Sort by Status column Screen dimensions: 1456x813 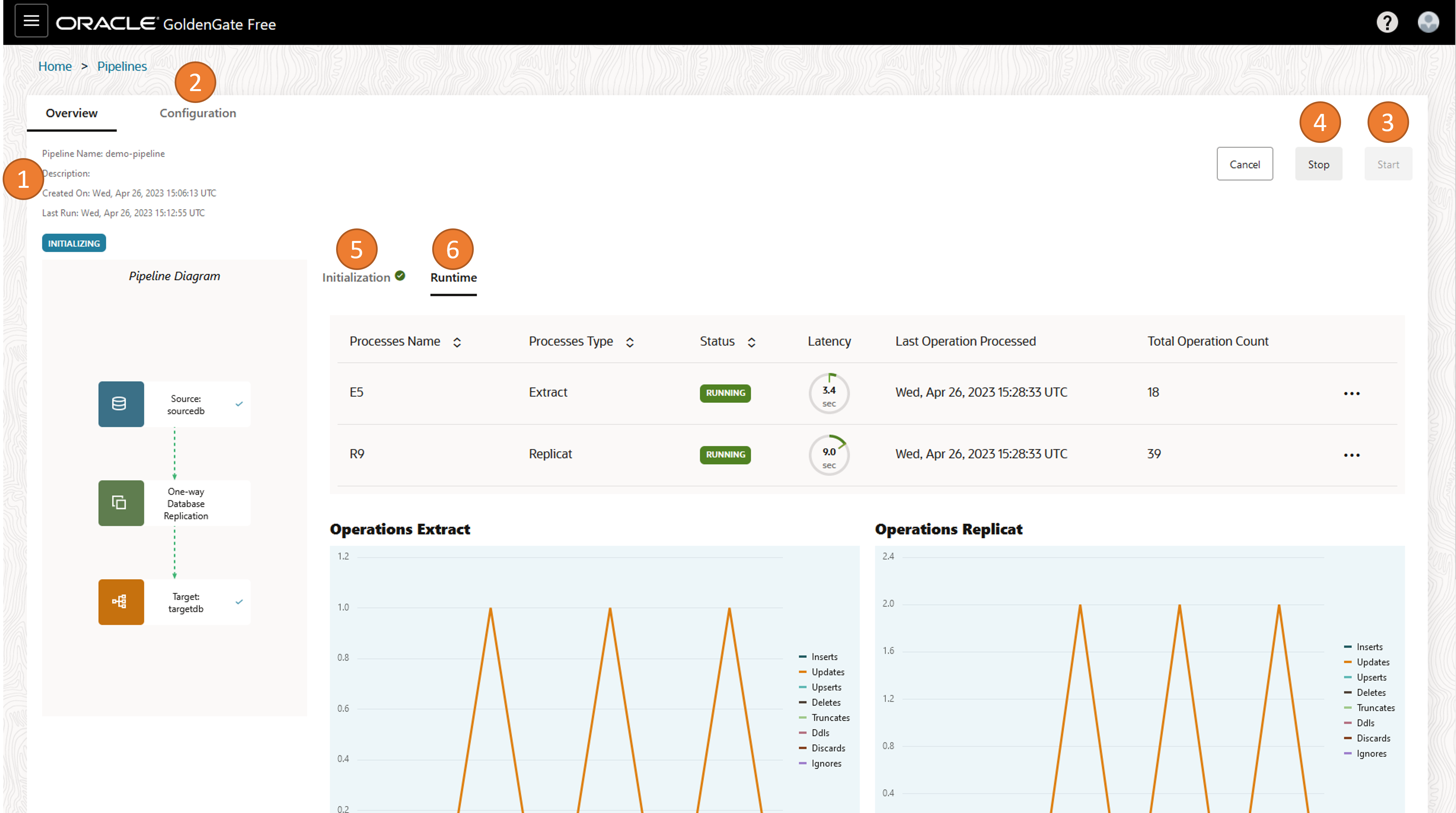coord(751,342)
